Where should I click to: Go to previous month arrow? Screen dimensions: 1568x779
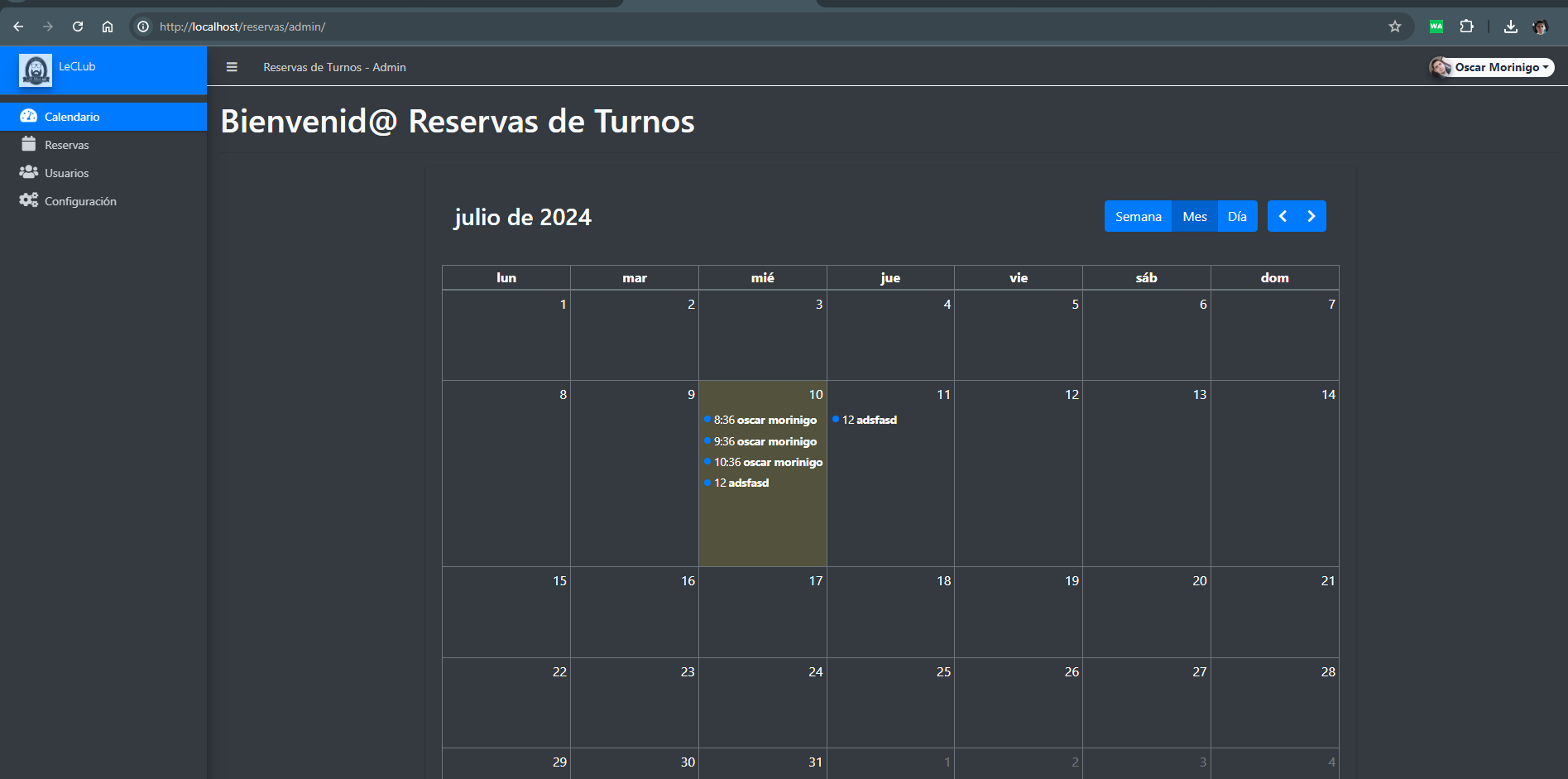(1283, 216)
